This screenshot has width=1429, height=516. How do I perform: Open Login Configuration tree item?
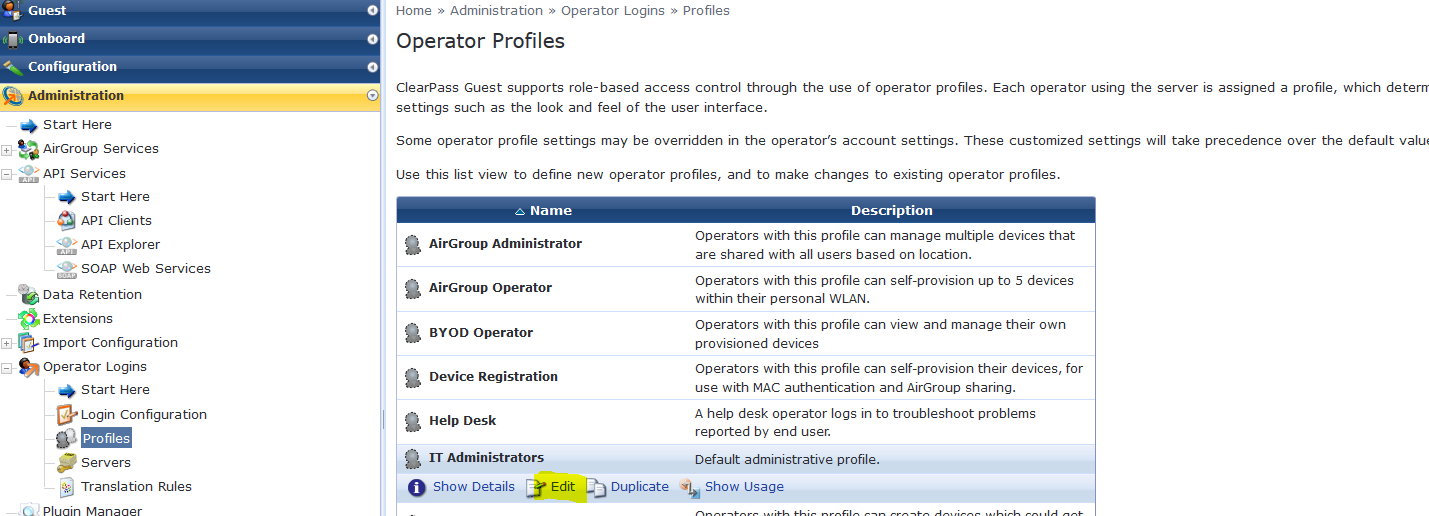point(144,414)
